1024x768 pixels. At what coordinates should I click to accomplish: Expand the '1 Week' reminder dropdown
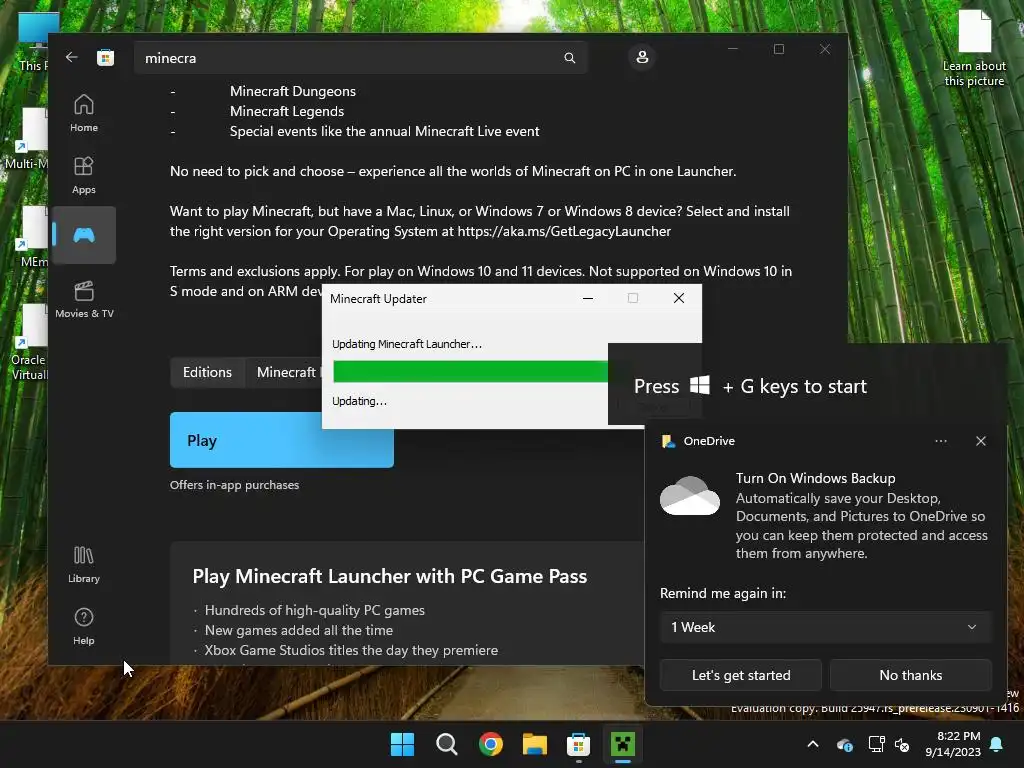click(825, 627)
